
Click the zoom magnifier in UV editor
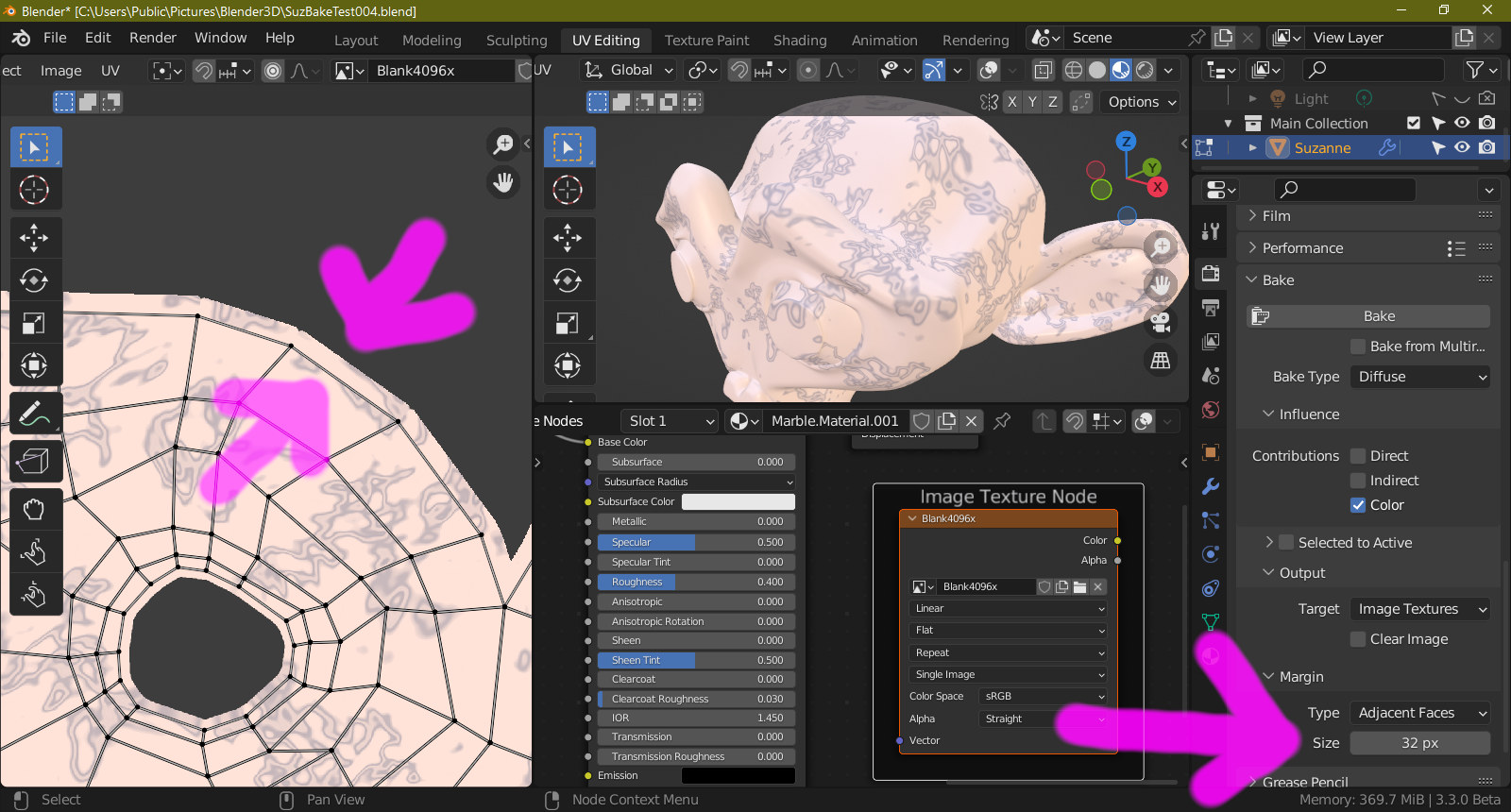[503, 144]
